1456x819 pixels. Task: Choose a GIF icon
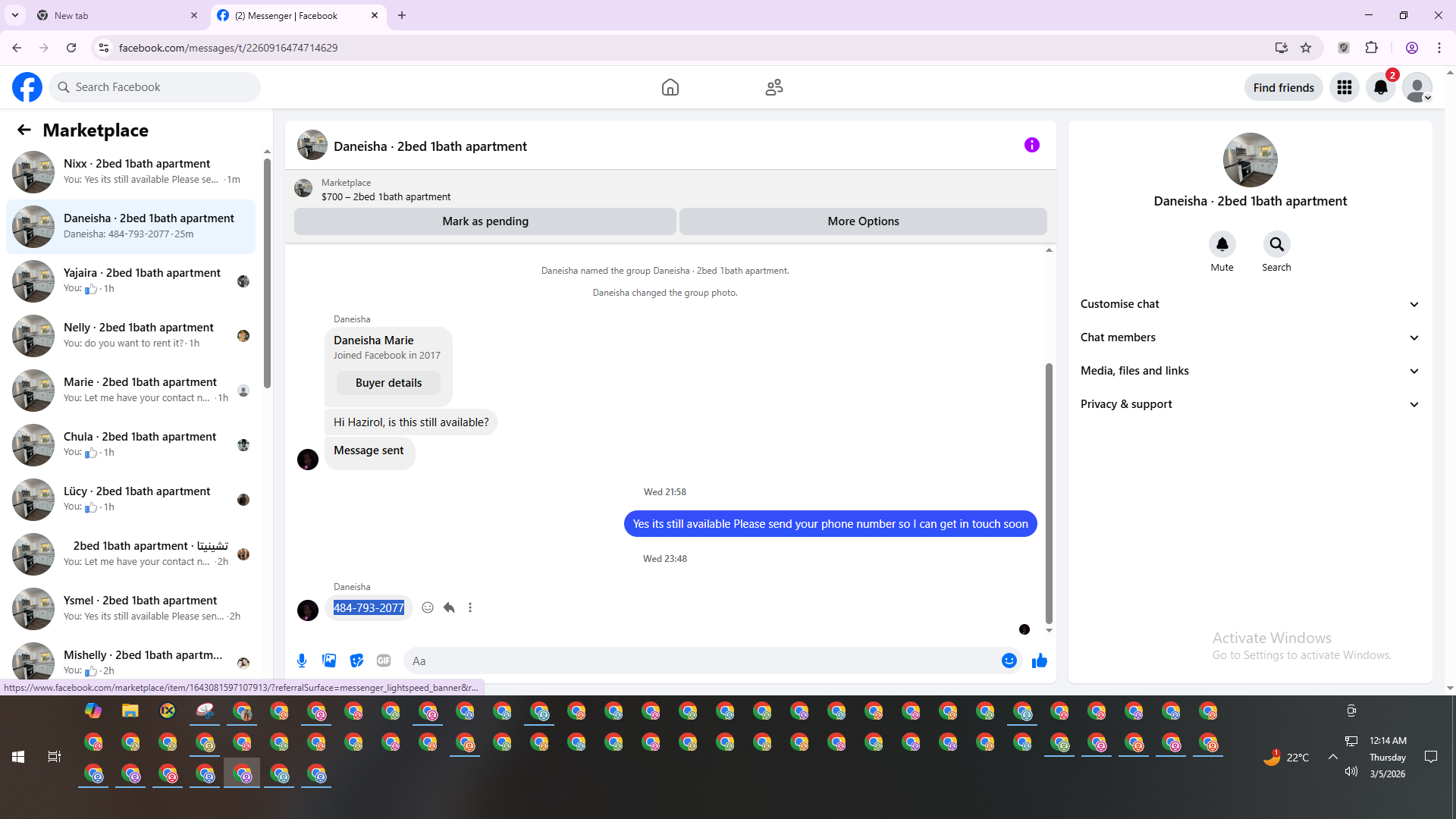click(x=384, y=661)
